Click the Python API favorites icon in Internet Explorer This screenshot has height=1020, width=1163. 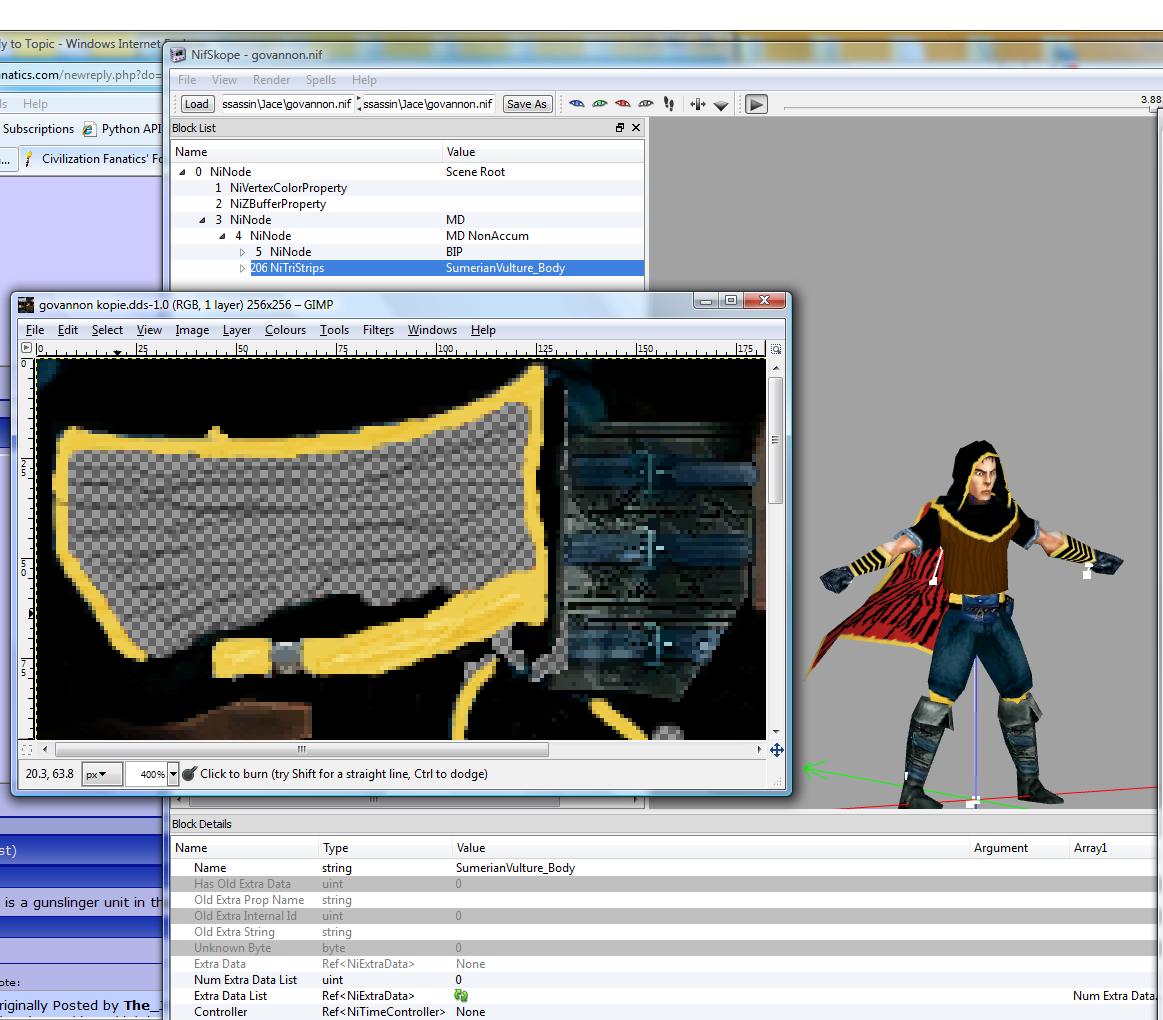(x=89, y=129)
